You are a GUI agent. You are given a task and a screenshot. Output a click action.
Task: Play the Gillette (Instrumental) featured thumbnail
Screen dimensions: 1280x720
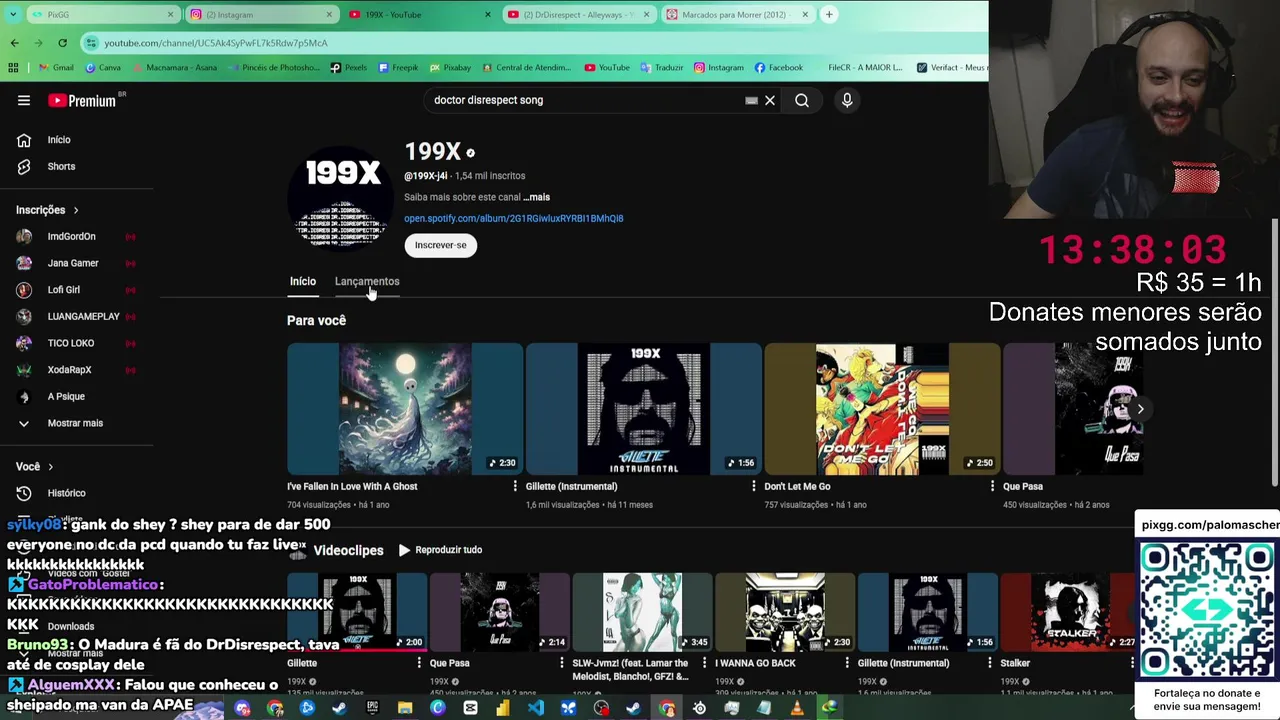point(644,409)
